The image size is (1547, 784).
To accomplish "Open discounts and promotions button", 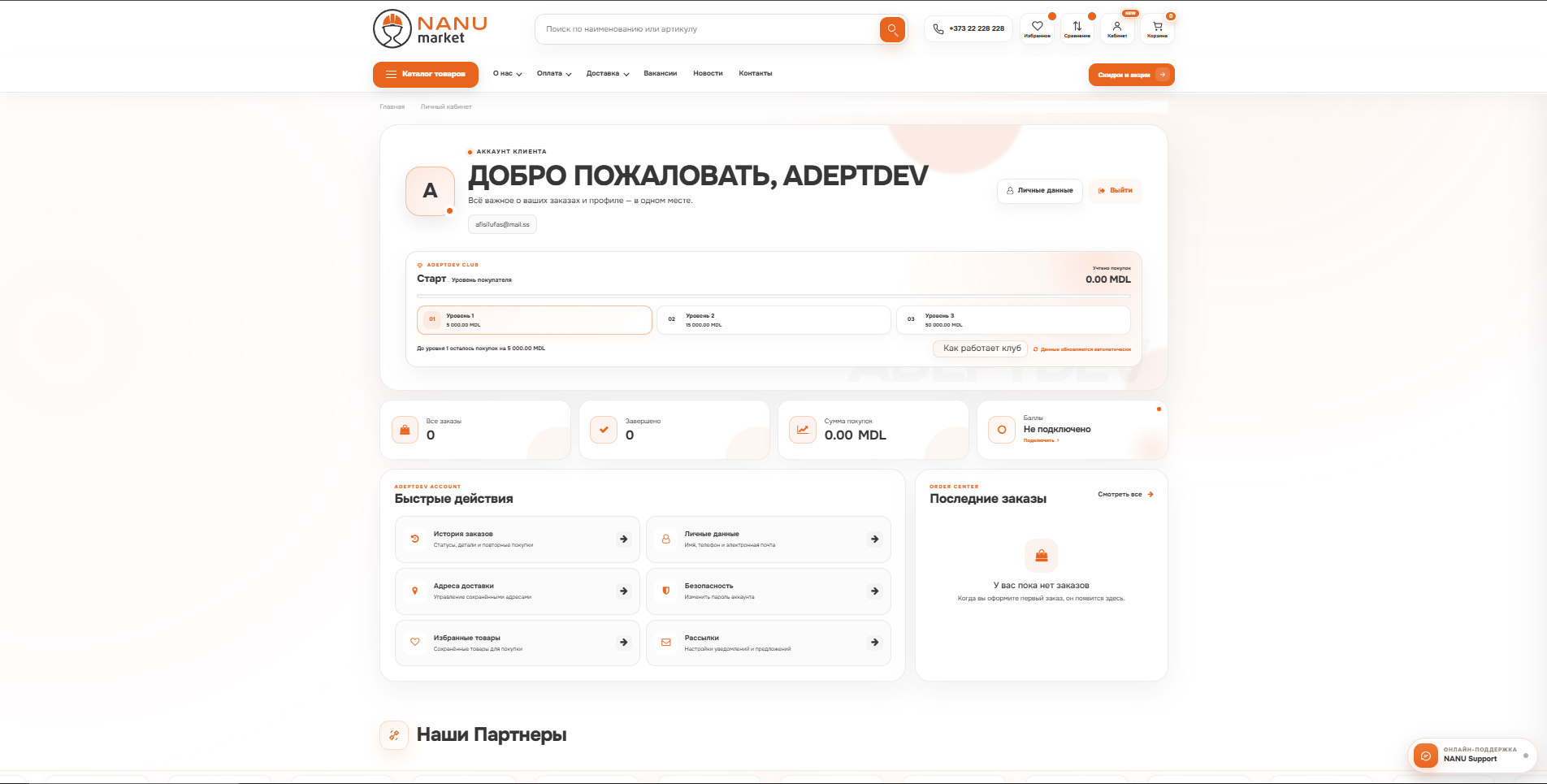I will click(x=1131, y=75).
